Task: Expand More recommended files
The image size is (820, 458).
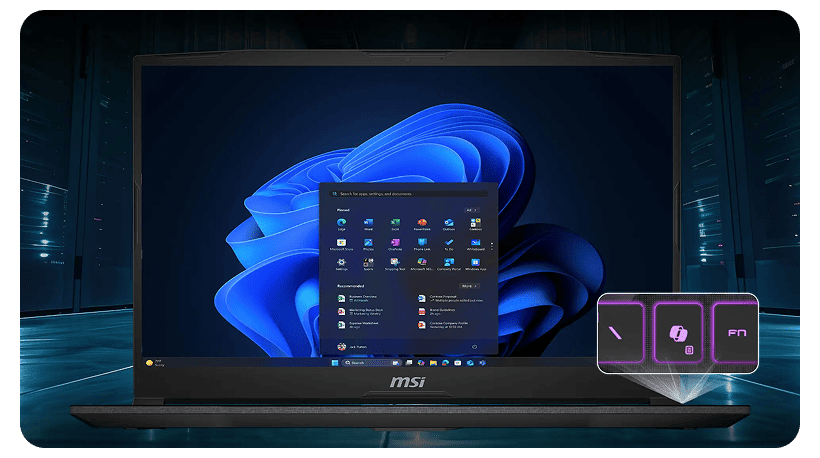Action: 469,286
